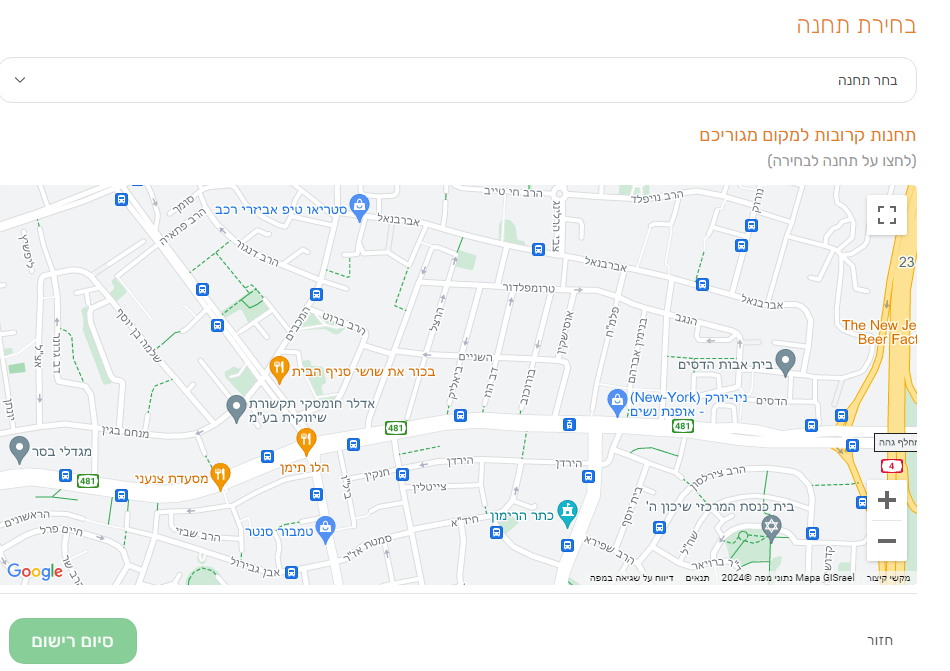
Task: Zoom out of the map
Action: (886, 541)
